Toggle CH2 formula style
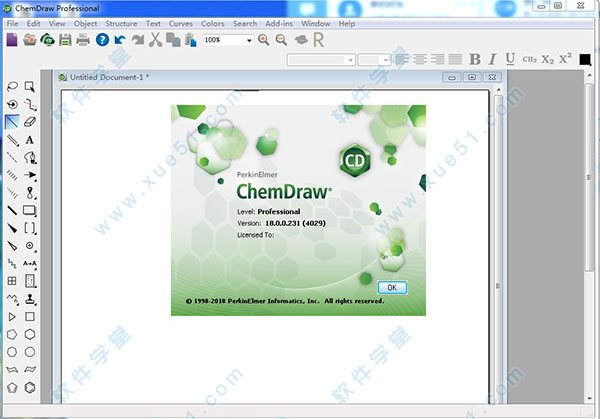Image resolution: width=600 pixels, height=419 pixels. 530,59
